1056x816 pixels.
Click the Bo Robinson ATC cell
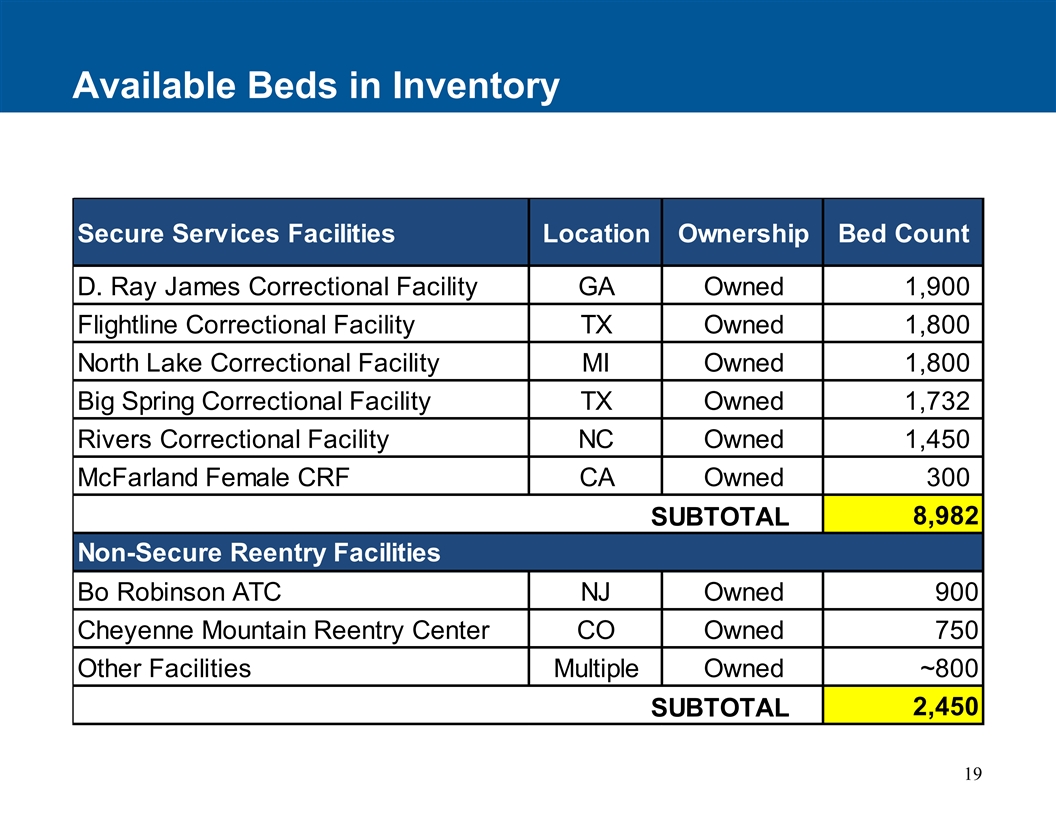click(179, 592)
